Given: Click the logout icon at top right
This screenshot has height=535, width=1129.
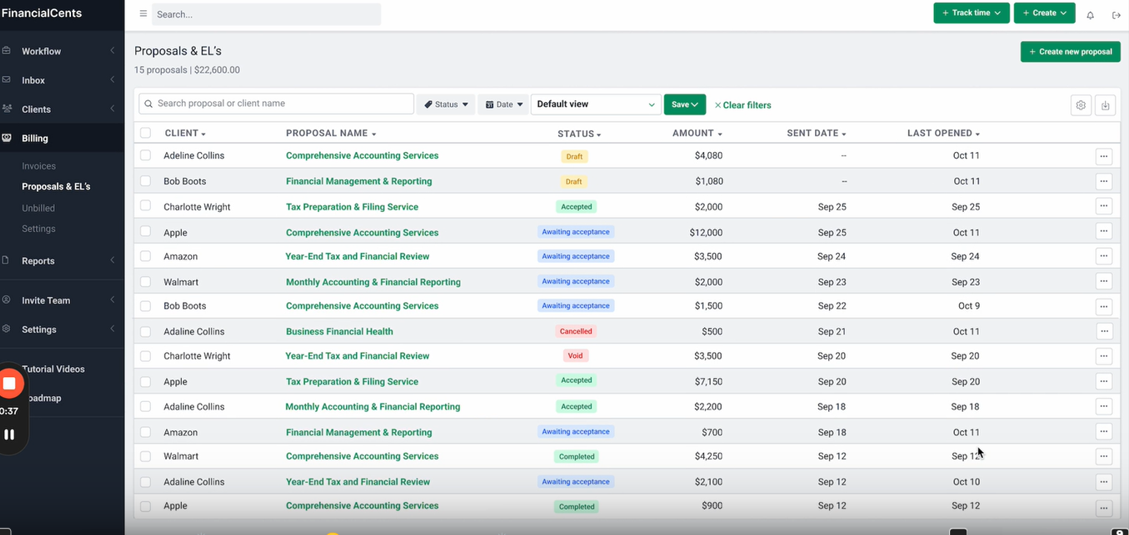Looking at the screenshot, I should (x=1116, y=14).
